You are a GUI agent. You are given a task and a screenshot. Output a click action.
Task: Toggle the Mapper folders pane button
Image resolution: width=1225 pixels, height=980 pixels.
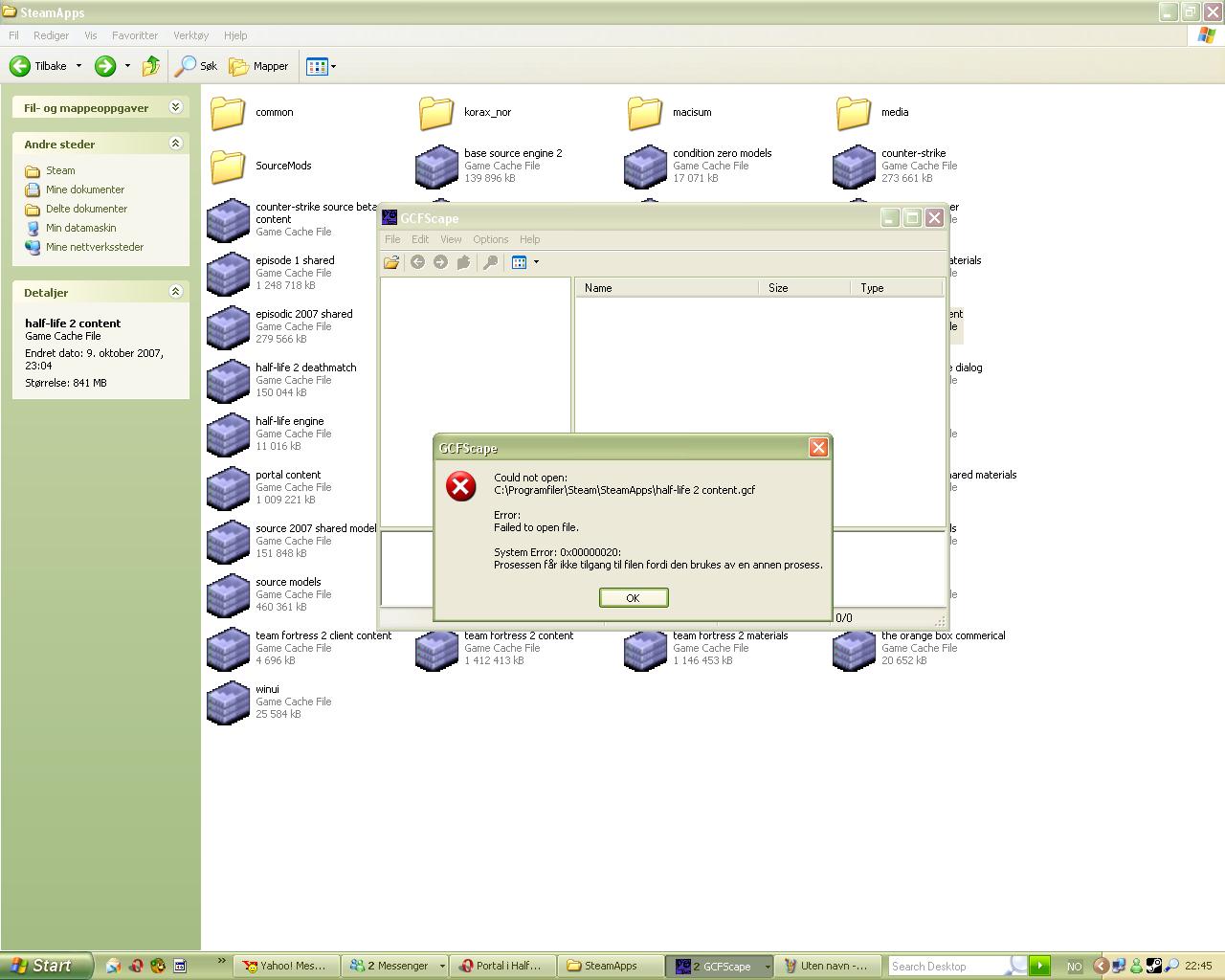point(258,66)
